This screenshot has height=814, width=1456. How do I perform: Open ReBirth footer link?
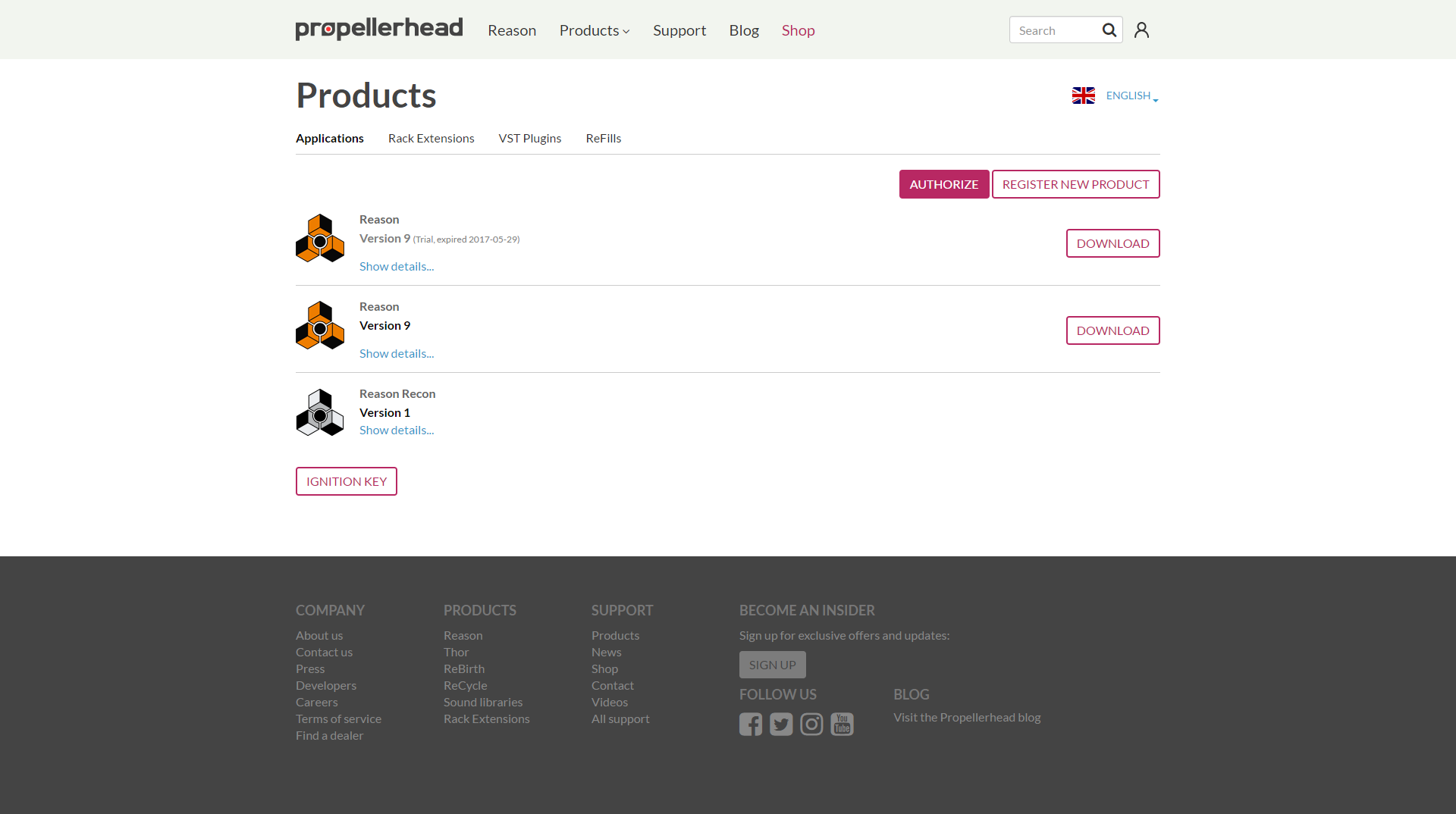[x=464, y=668]
